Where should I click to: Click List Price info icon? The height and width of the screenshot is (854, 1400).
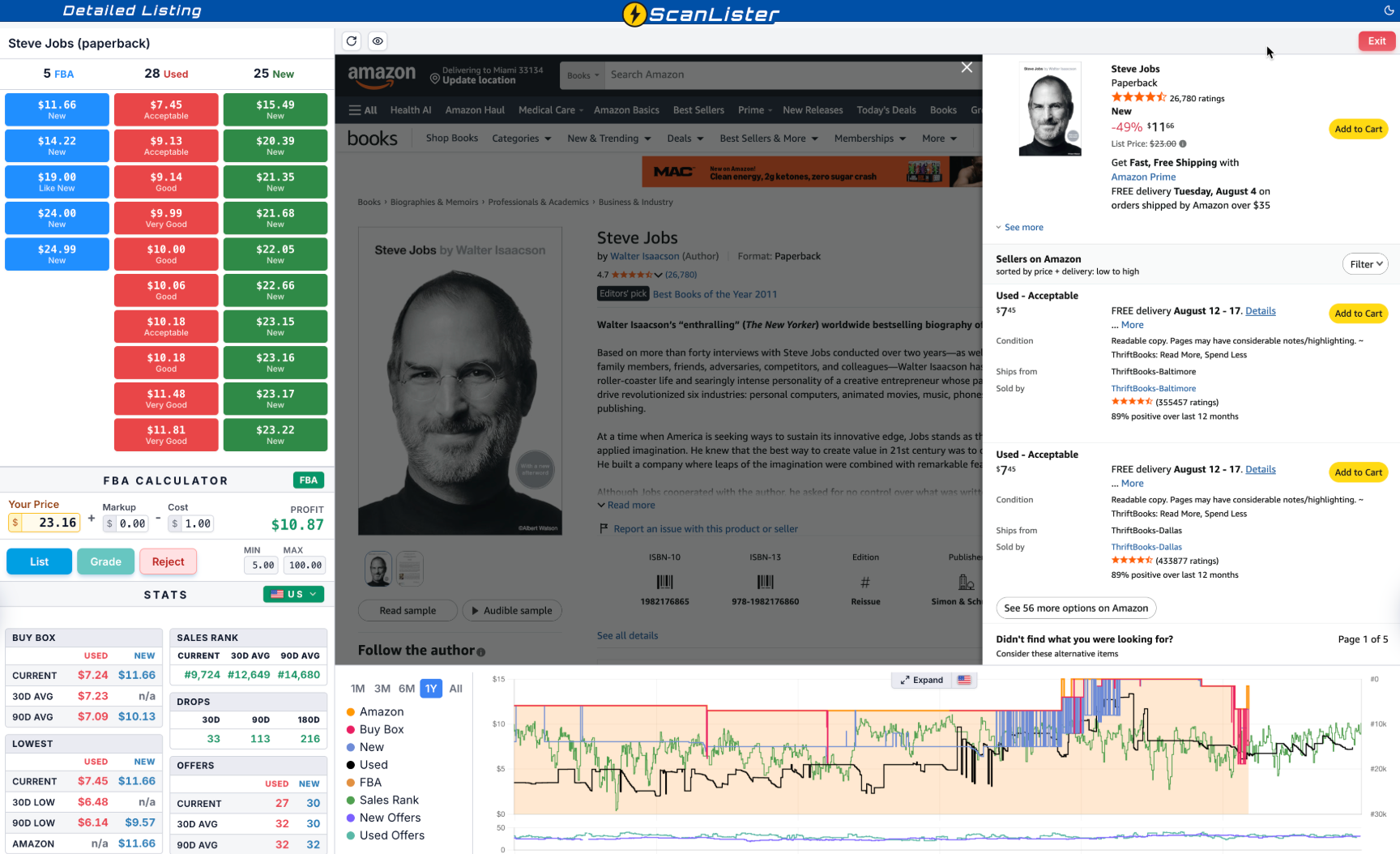tap(1183, 144)
